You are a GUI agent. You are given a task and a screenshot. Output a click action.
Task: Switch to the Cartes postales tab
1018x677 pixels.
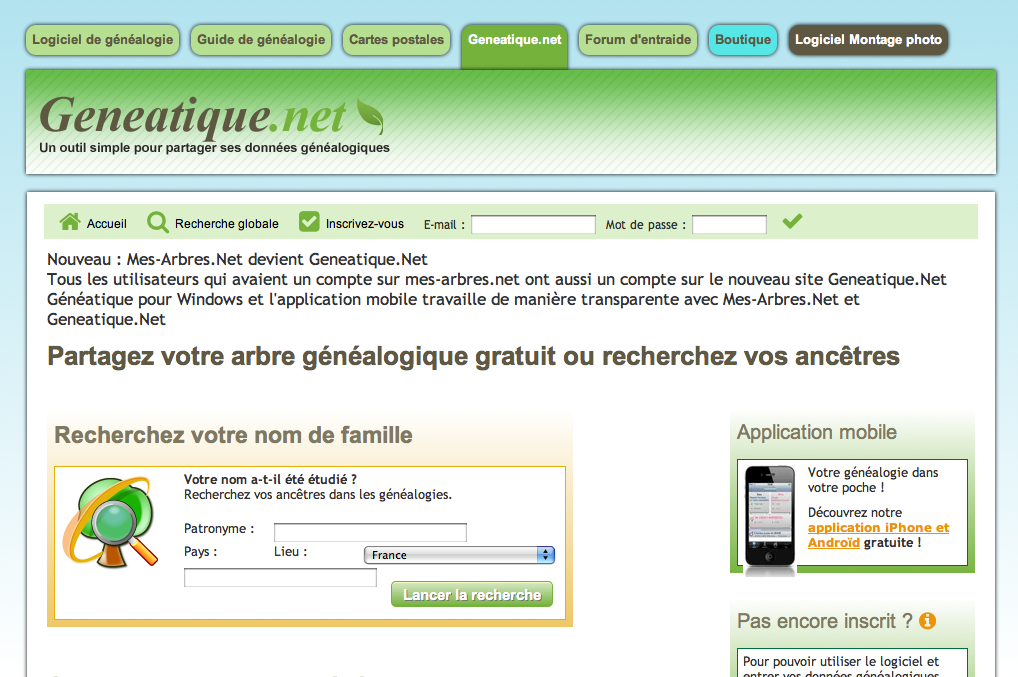[397, 40]
